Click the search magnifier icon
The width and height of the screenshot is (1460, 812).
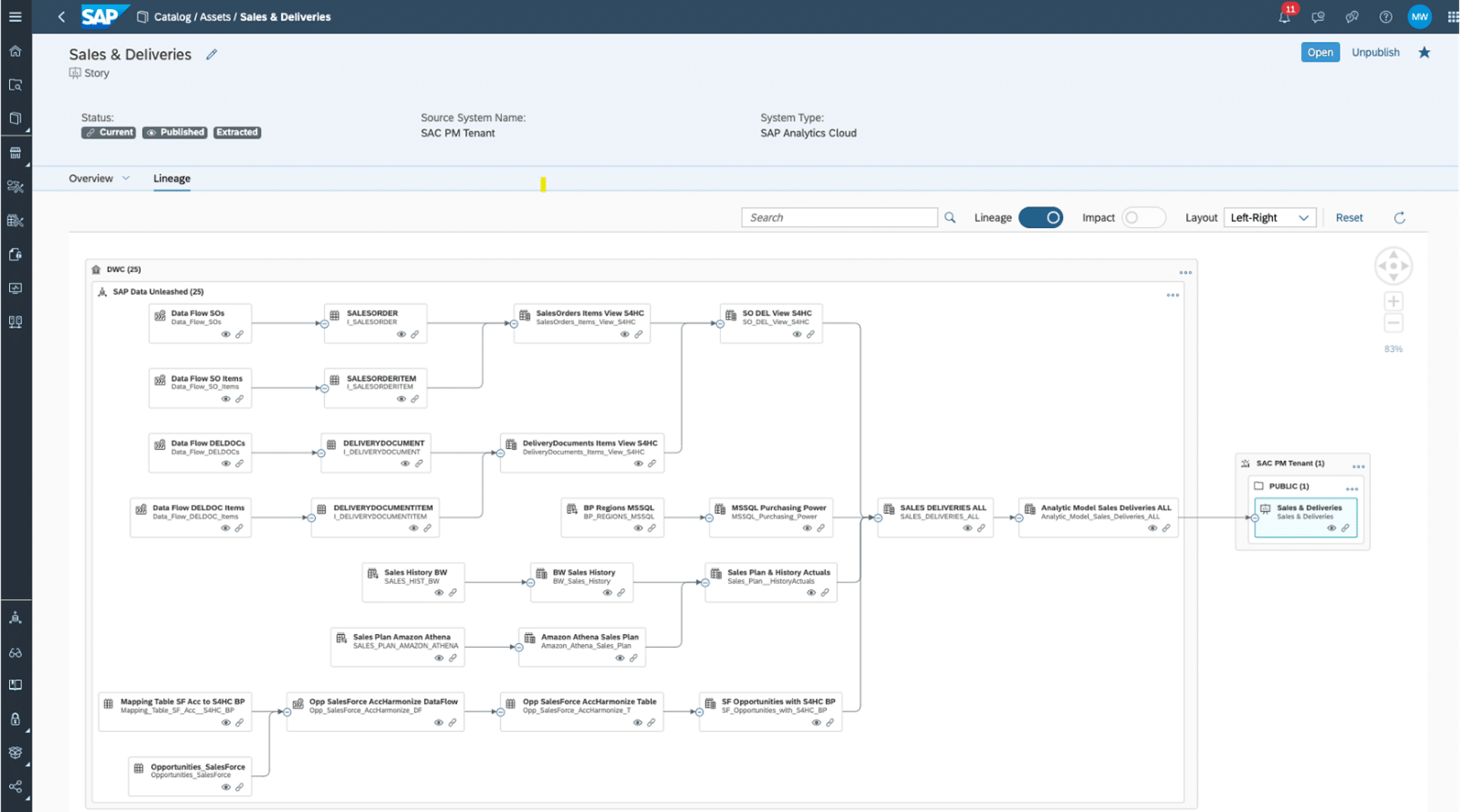(950, 217)
